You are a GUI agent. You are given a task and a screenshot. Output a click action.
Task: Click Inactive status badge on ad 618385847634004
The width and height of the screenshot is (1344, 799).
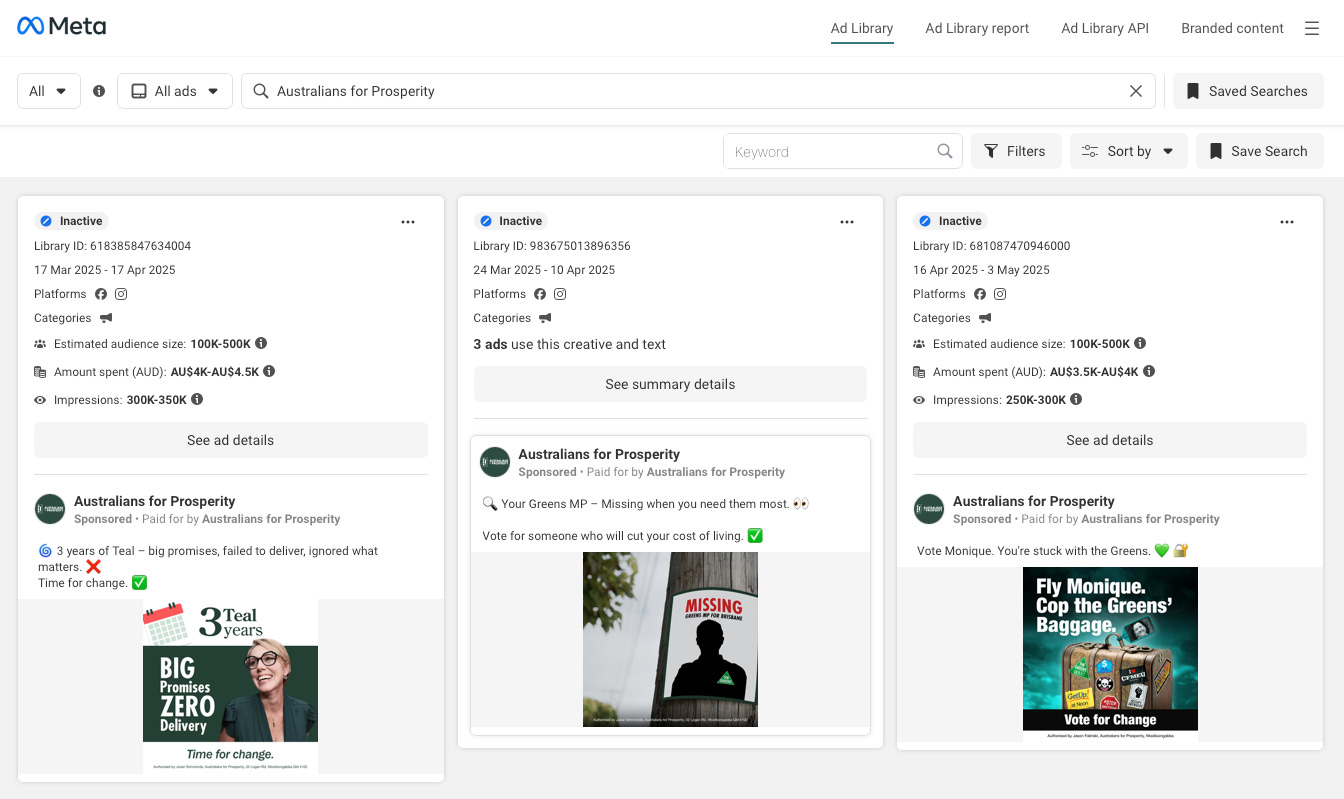[70, 221]
